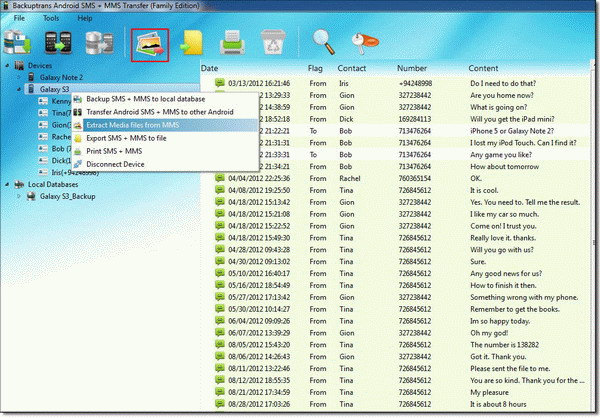Viewport: 600px width, 417px height.
Task: Click number 169284113 in Dick's row
Action: point(415,119)
